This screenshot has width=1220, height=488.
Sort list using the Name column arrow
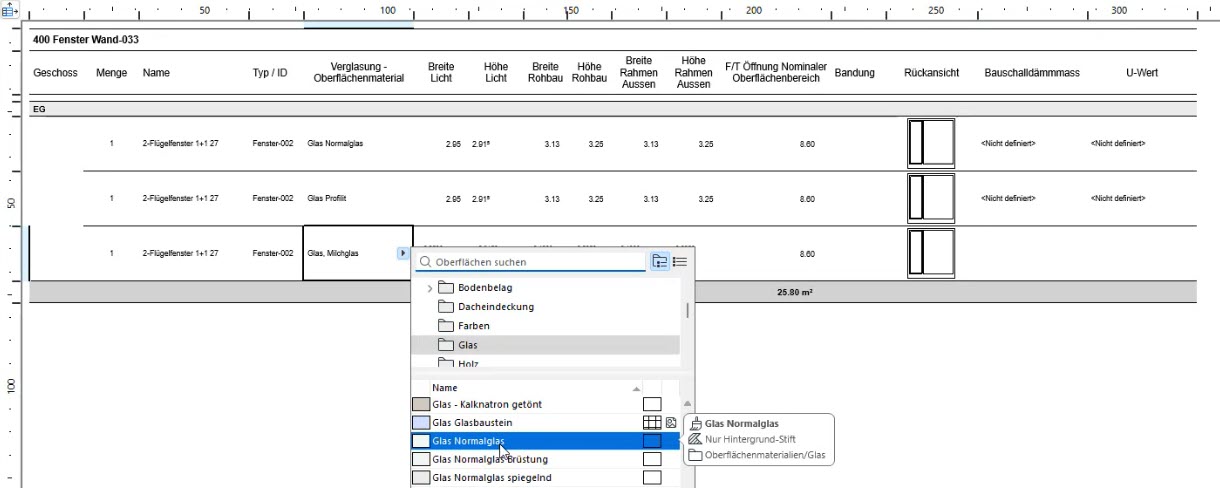636,388
